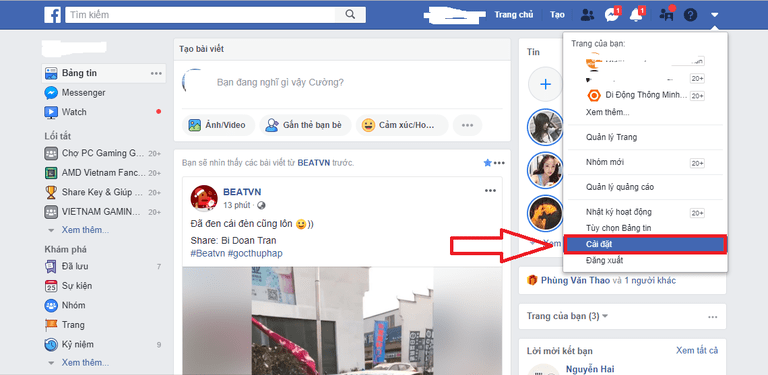Open AMD Vietnam Fanclub shortcut

pos(103,173)
